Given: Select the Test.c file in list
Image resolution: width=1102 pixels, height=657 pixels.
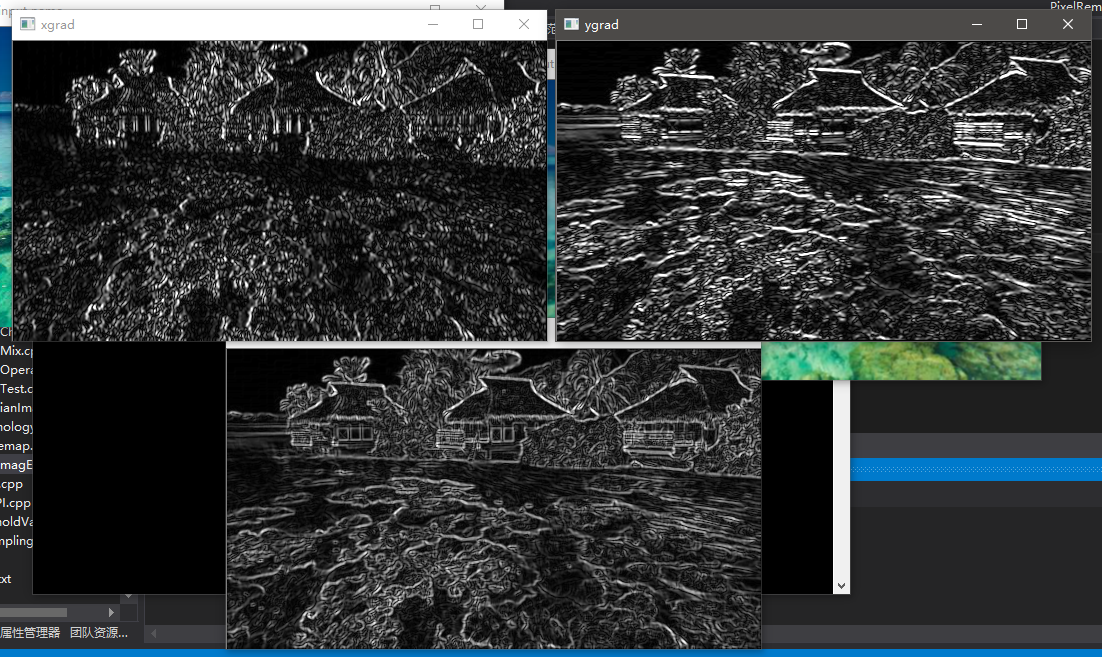Looking at the screenshot, I should point(16,389).
